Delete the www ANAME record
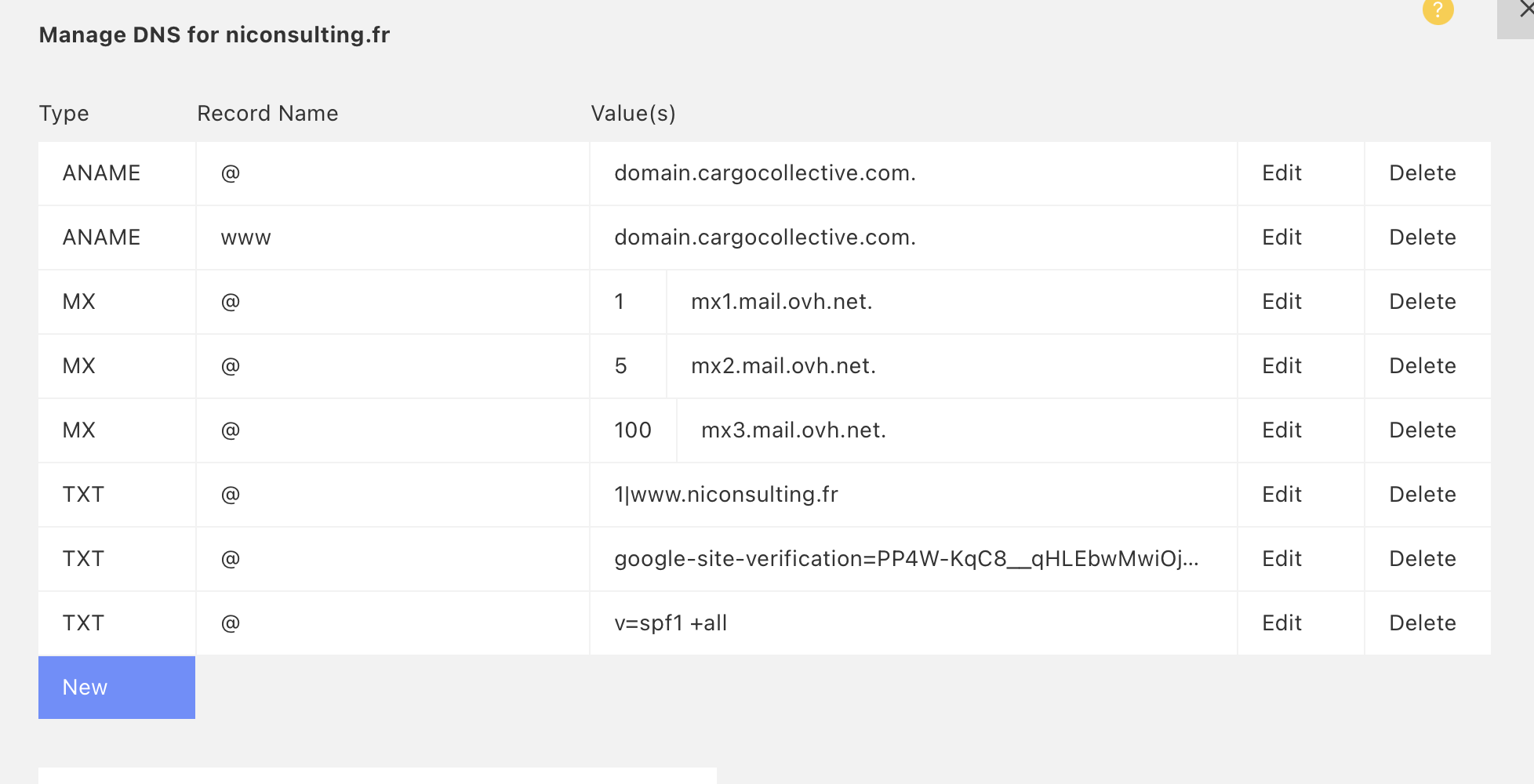 pos(1422,238)
